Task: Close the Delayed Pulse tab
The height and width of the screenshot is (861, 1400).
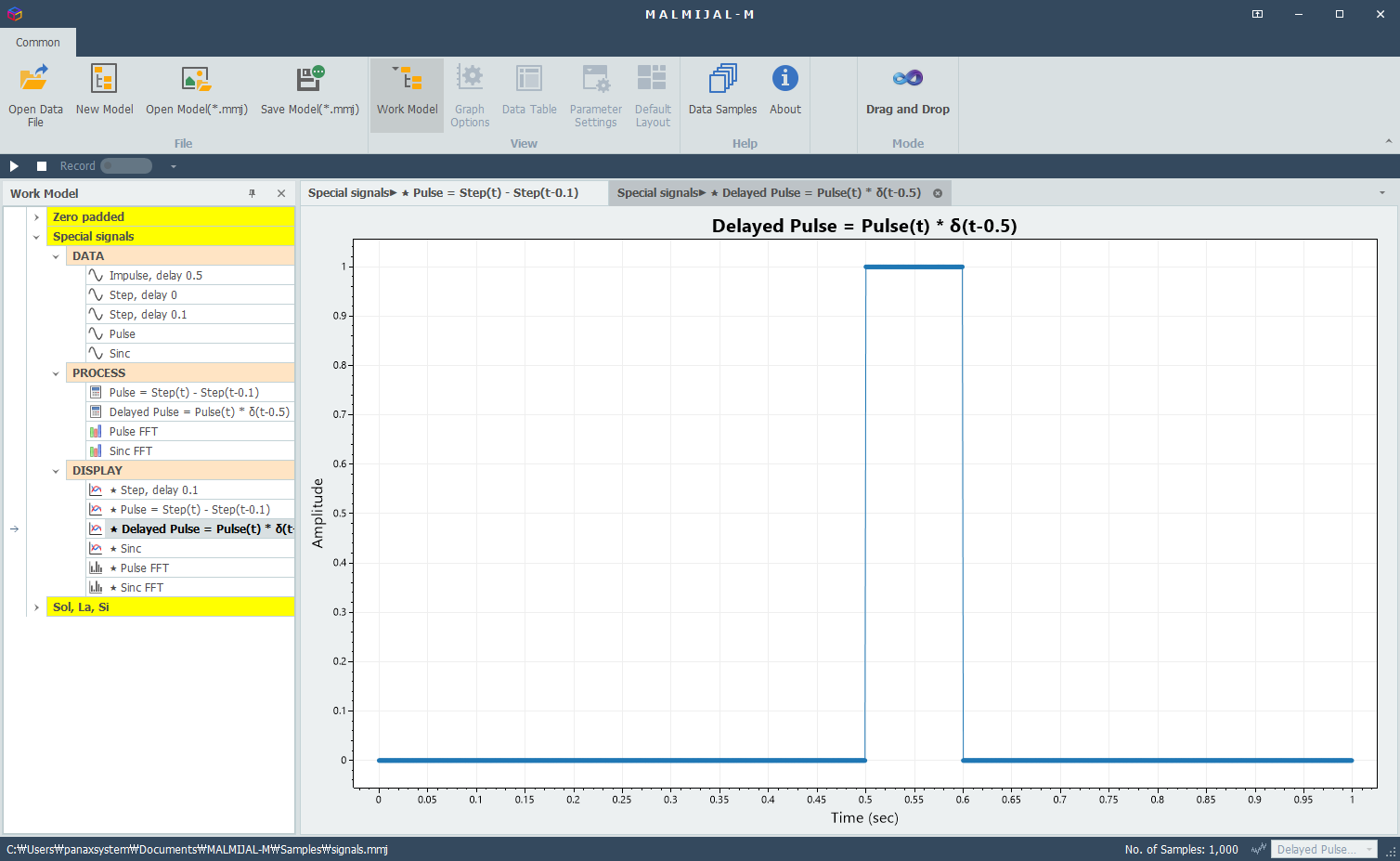Action: [938, 193]
